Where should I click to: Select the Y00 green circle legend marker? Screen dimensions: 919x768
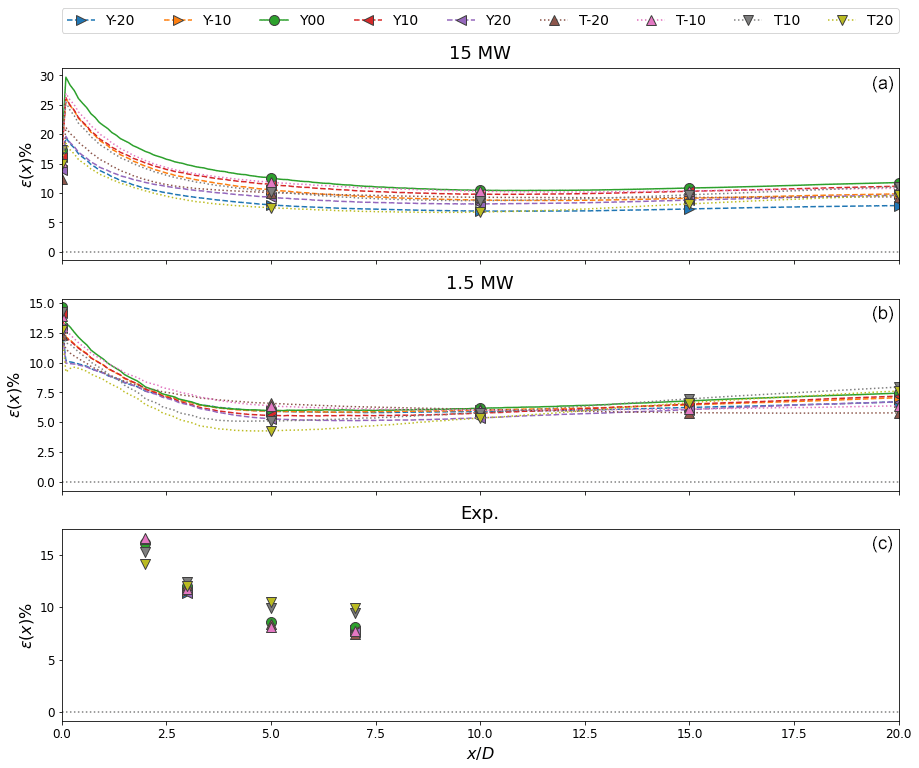tap(275, 20)
